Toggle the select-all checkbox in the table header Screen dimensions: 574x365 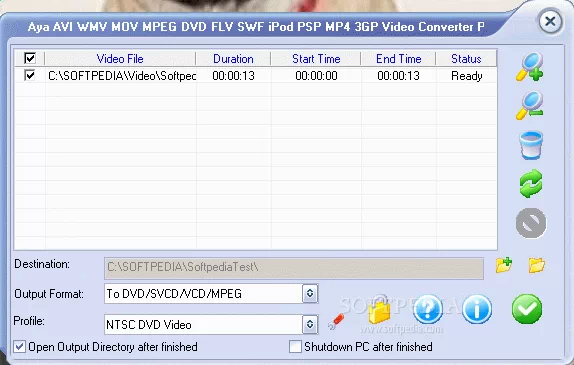[30, 58]
